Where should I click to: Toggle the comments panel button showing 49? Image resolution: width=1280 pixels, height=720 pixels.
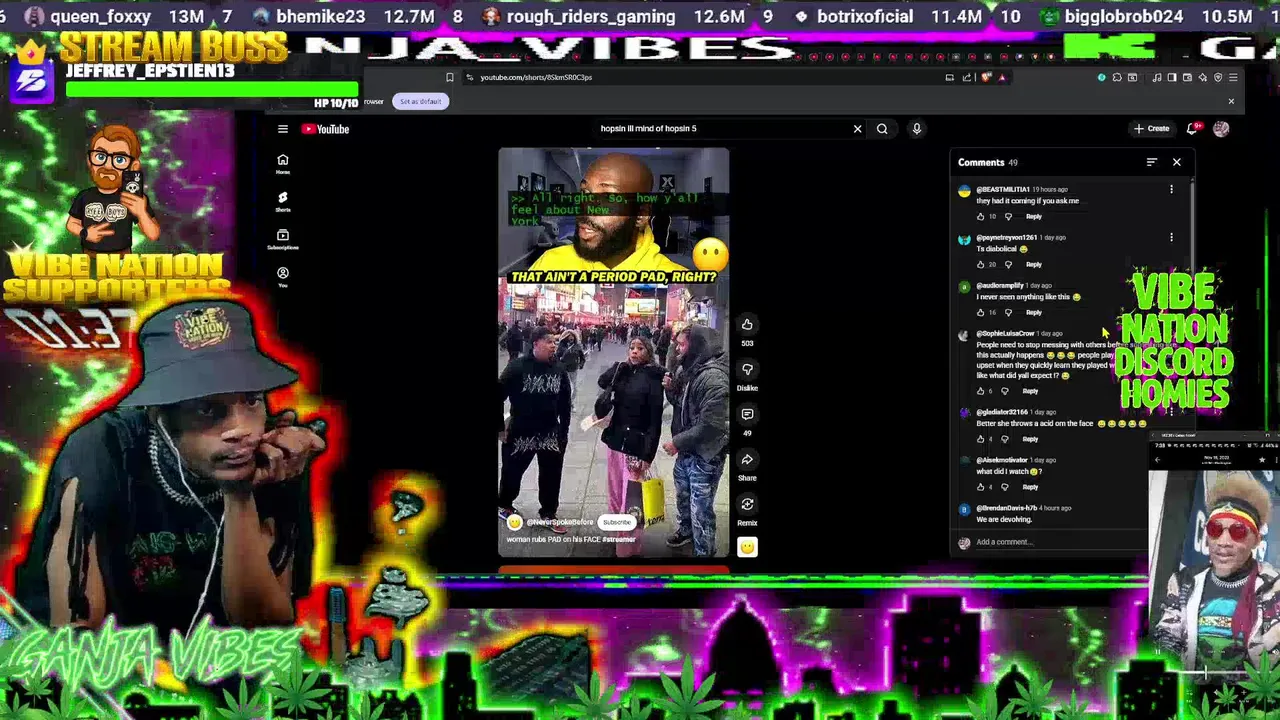click(x=747, y=415)
